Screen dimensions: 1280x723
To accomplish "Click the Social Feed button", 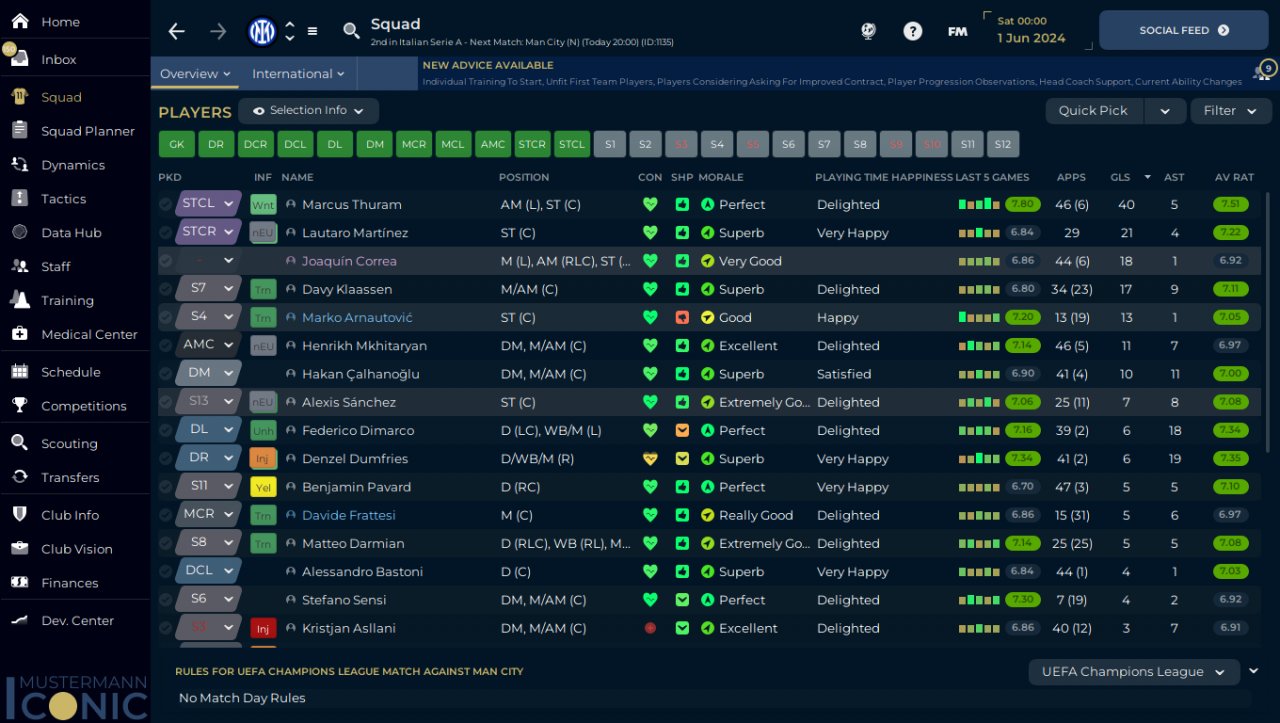I will (x=1183, y=31).
